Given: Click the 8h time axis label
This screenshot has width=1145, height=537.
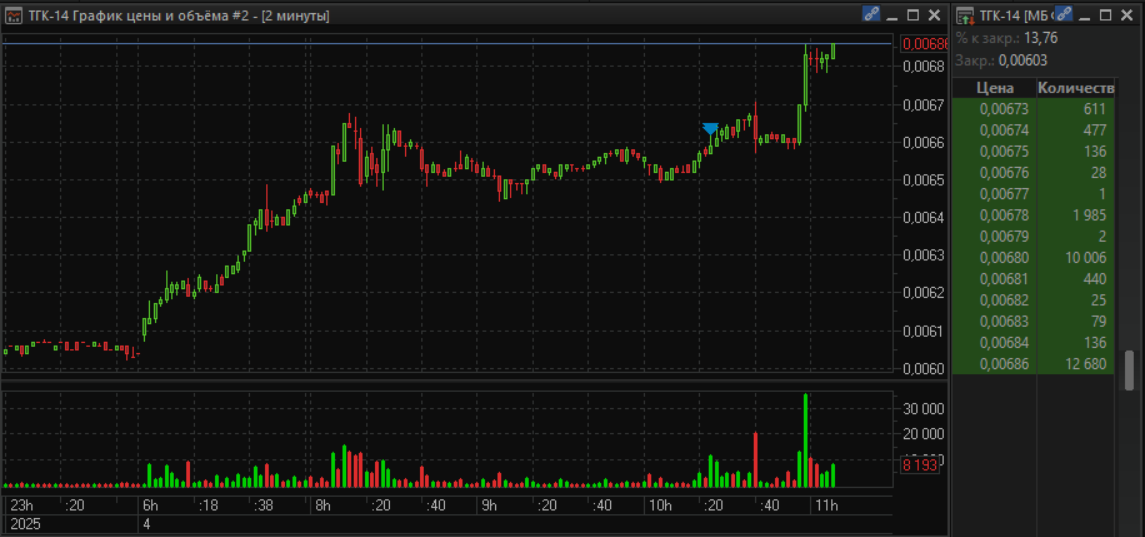Looking at the screenshot, I should [323, 506].
